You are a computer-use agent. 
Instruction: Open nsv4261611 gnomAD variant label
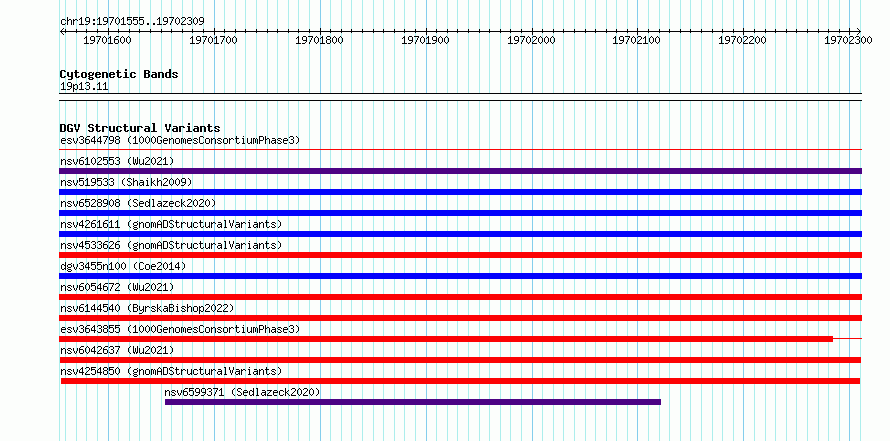(x=171, y=224)
